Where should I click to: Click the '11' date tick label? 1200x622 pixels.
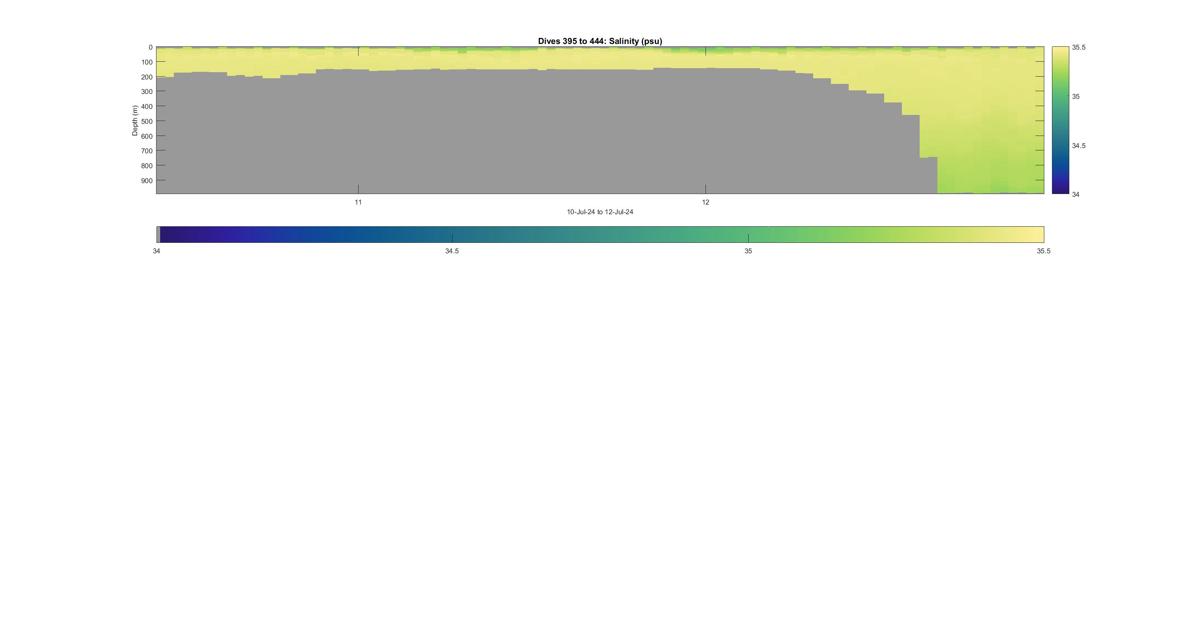358,202
